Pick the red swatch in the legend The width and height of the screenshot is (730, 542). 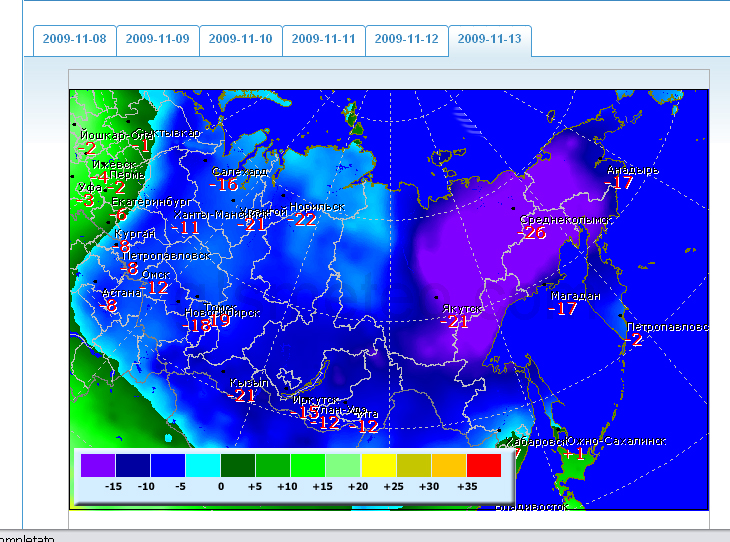point(483,465)
